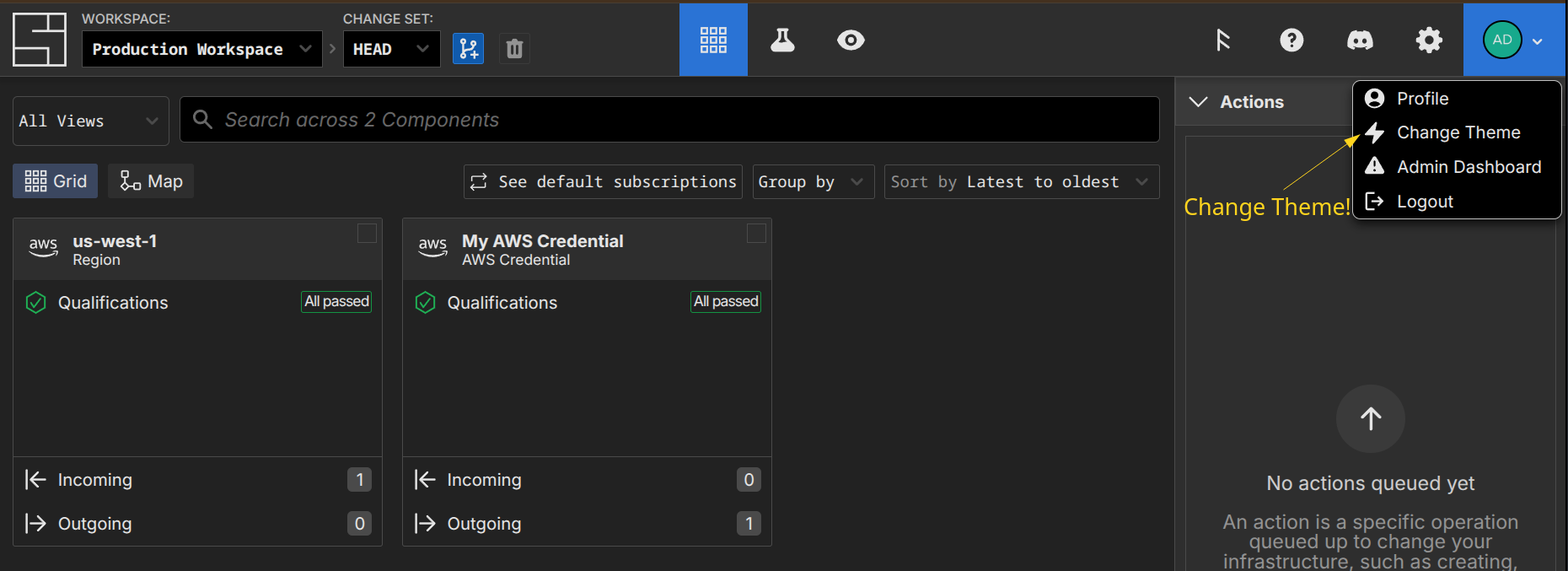
Task: Switch to Map view toggle
Action: (x=152, y=181)
